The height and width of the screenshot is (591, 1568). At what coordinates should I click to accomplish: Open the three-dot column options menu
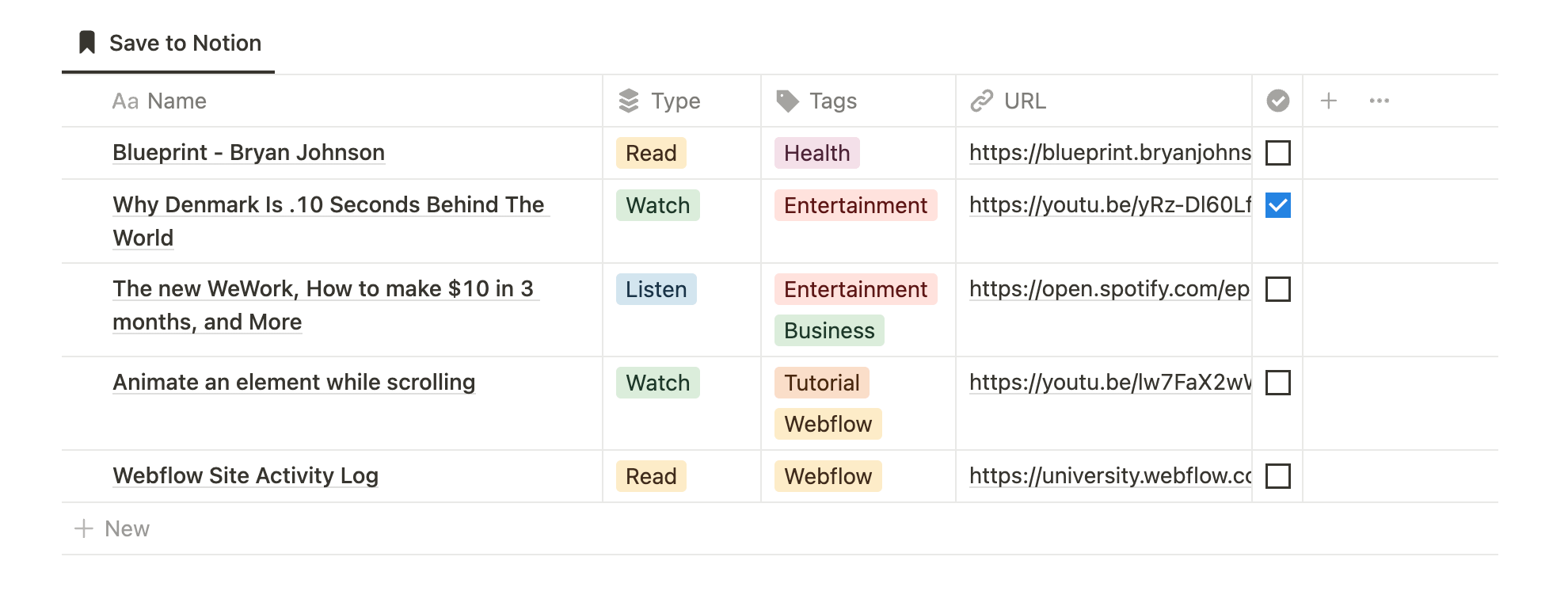pos(1380,101)
